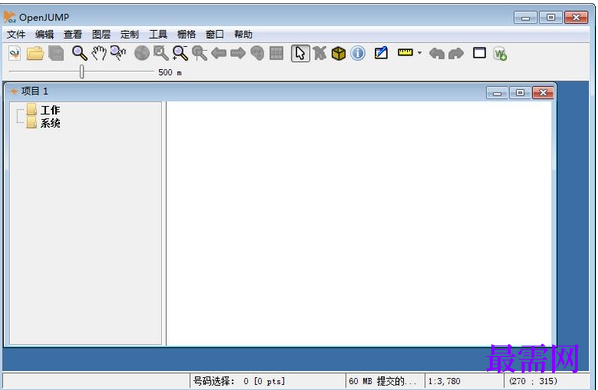This screenshot has height=390, width=598.
Task: Open the 工具 menu
Action: 158,35
